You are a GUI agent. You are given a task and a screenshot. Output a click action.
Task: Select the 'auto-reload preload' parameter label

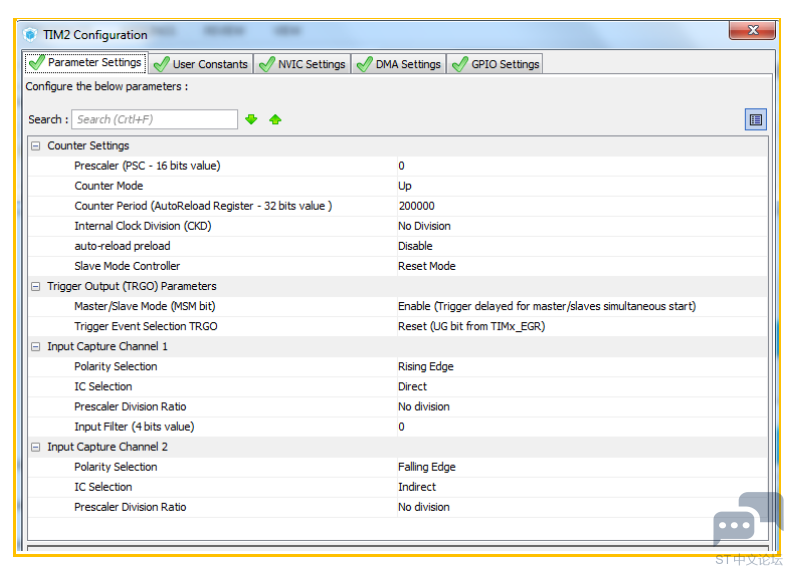[122, 246]
